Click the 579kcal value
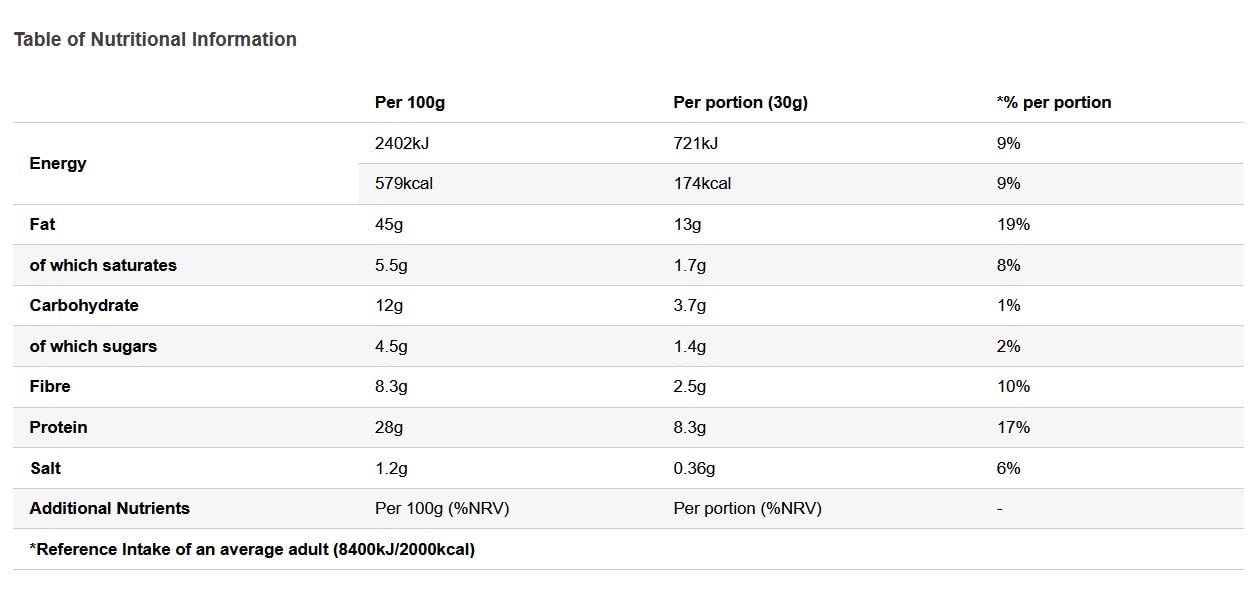1251x591 pixels. click(404, 183)
